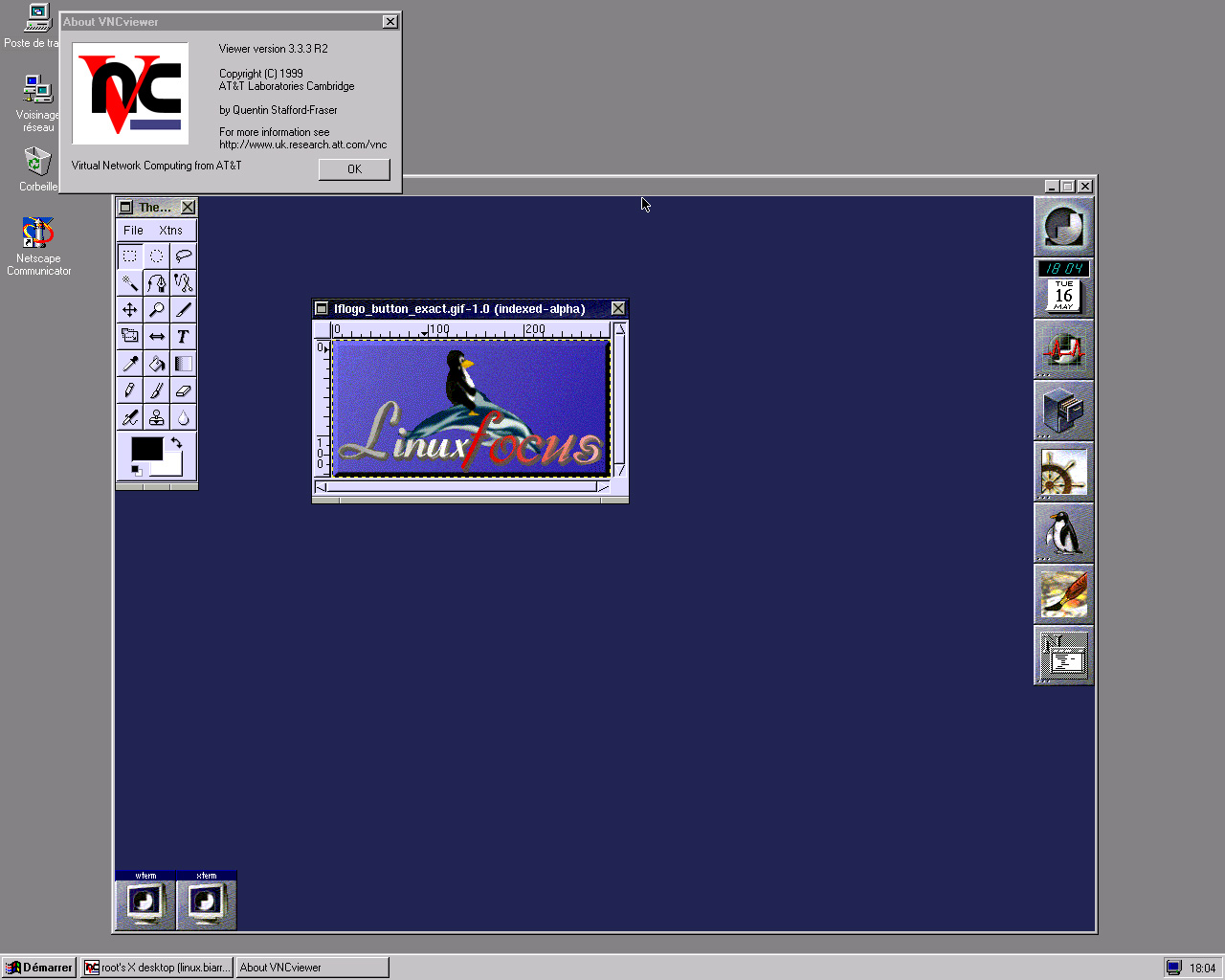
Task: Choose the Bucket Fill tool
Action: pyautogui.click(x=156, y=364)
